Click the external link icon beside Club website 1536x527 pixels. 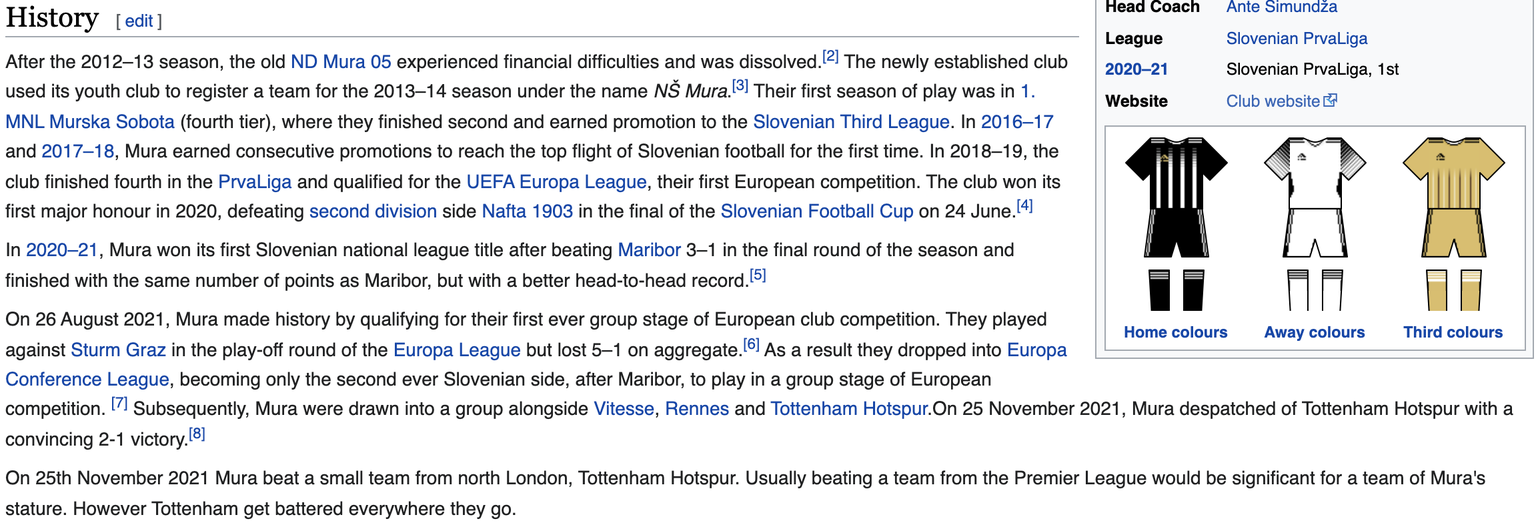1330,100
